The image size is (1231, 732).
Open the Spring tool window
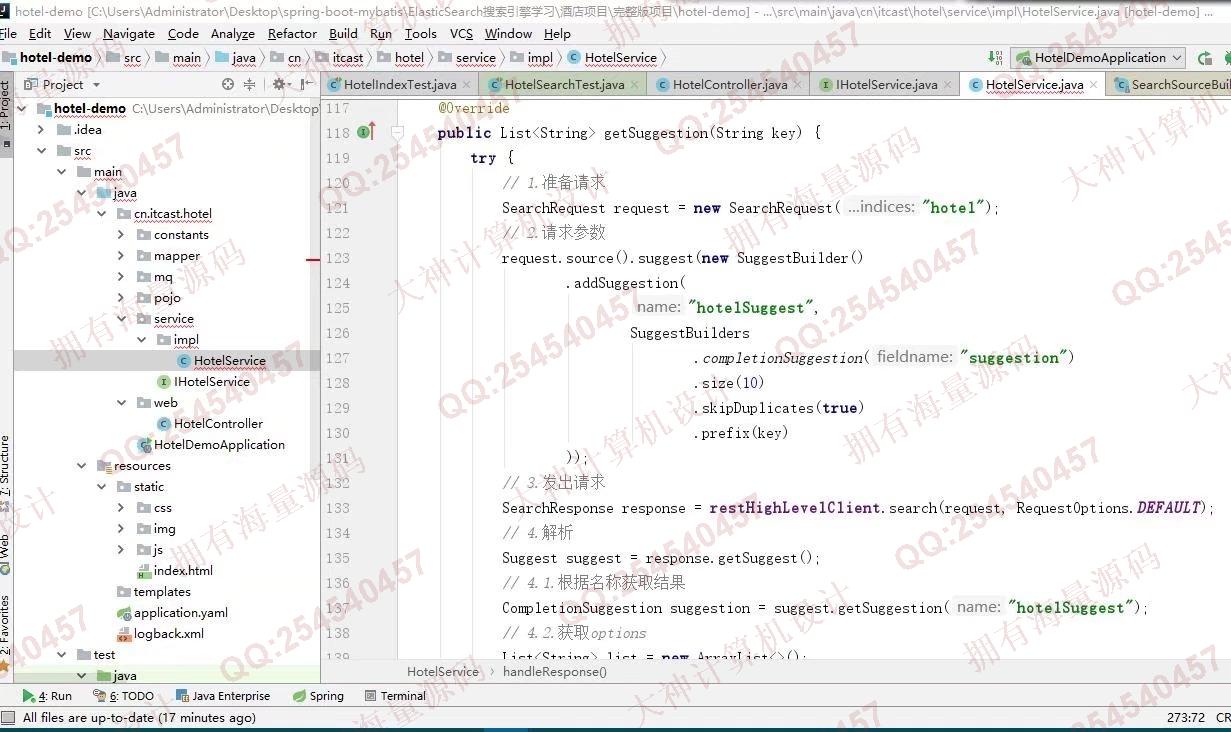coord(318,696)
